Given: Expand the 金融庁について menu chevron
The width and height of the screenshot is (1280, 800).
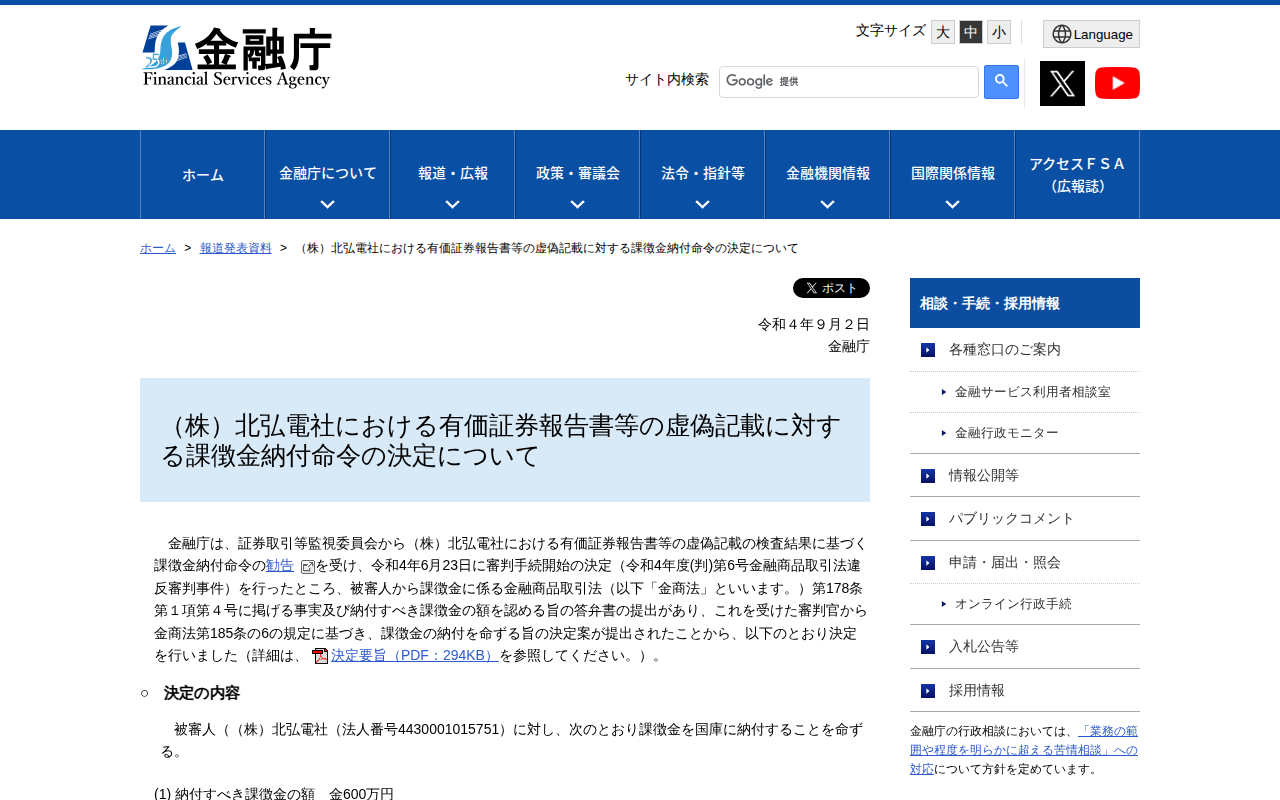Looking at the screenshot, I should (327, 204).
